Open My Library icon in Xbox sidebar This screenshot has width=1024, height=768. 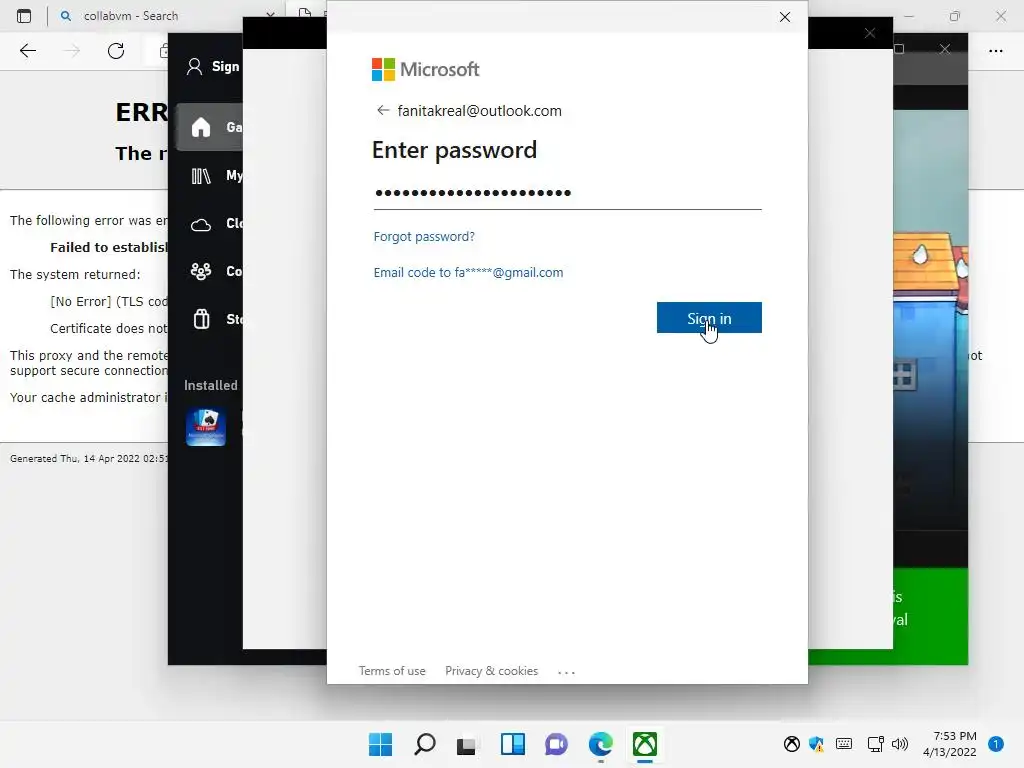click(200, 176)
